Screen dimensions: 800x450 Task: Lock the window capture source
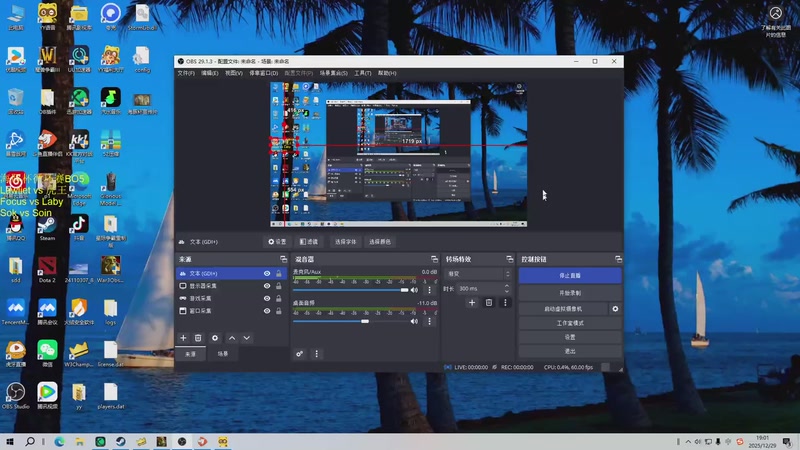pyautogui.click(x=279, y=311)
